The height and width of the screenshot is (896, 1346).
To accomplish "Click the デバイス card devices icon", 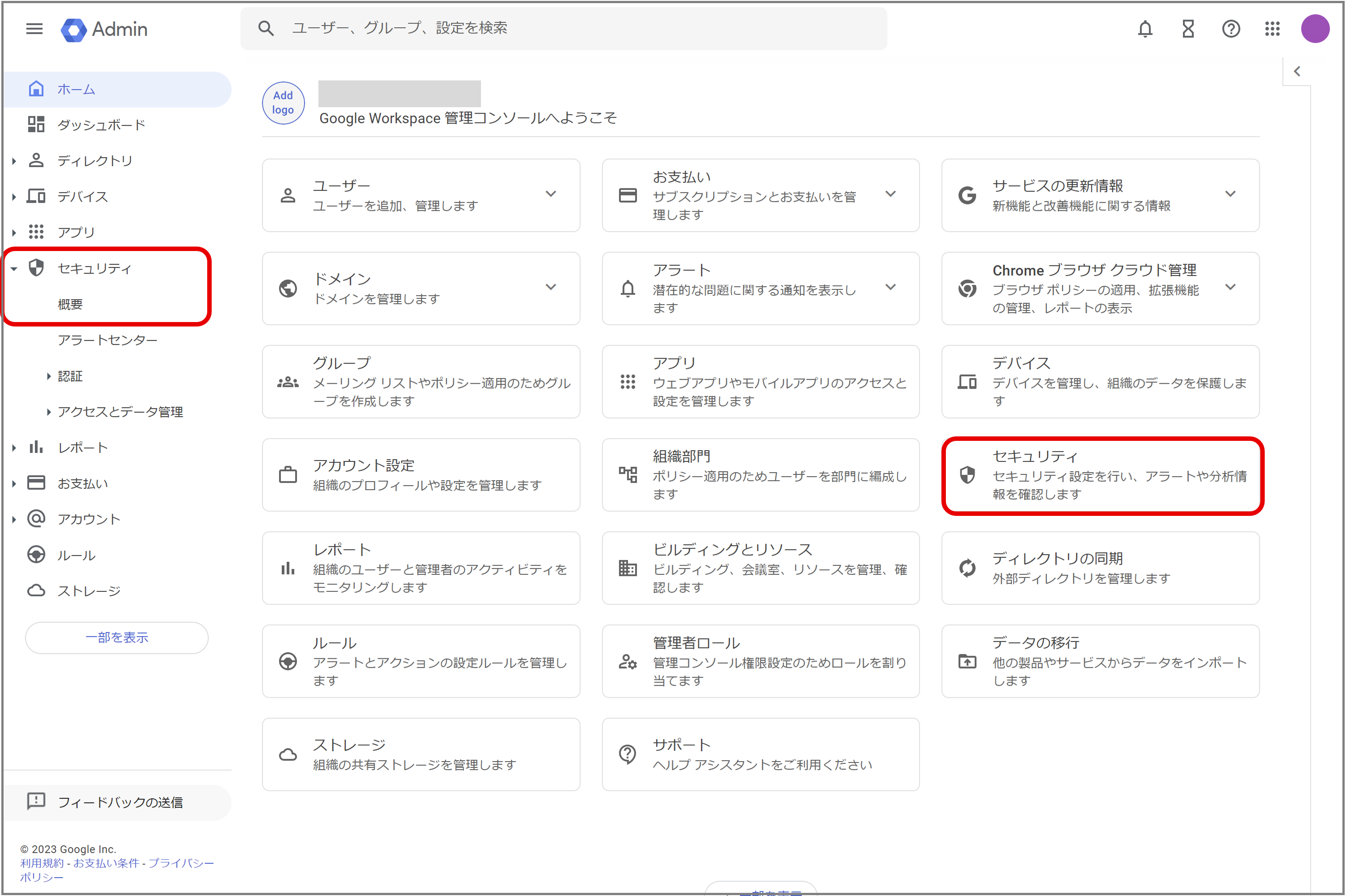I will pos(967,382).
